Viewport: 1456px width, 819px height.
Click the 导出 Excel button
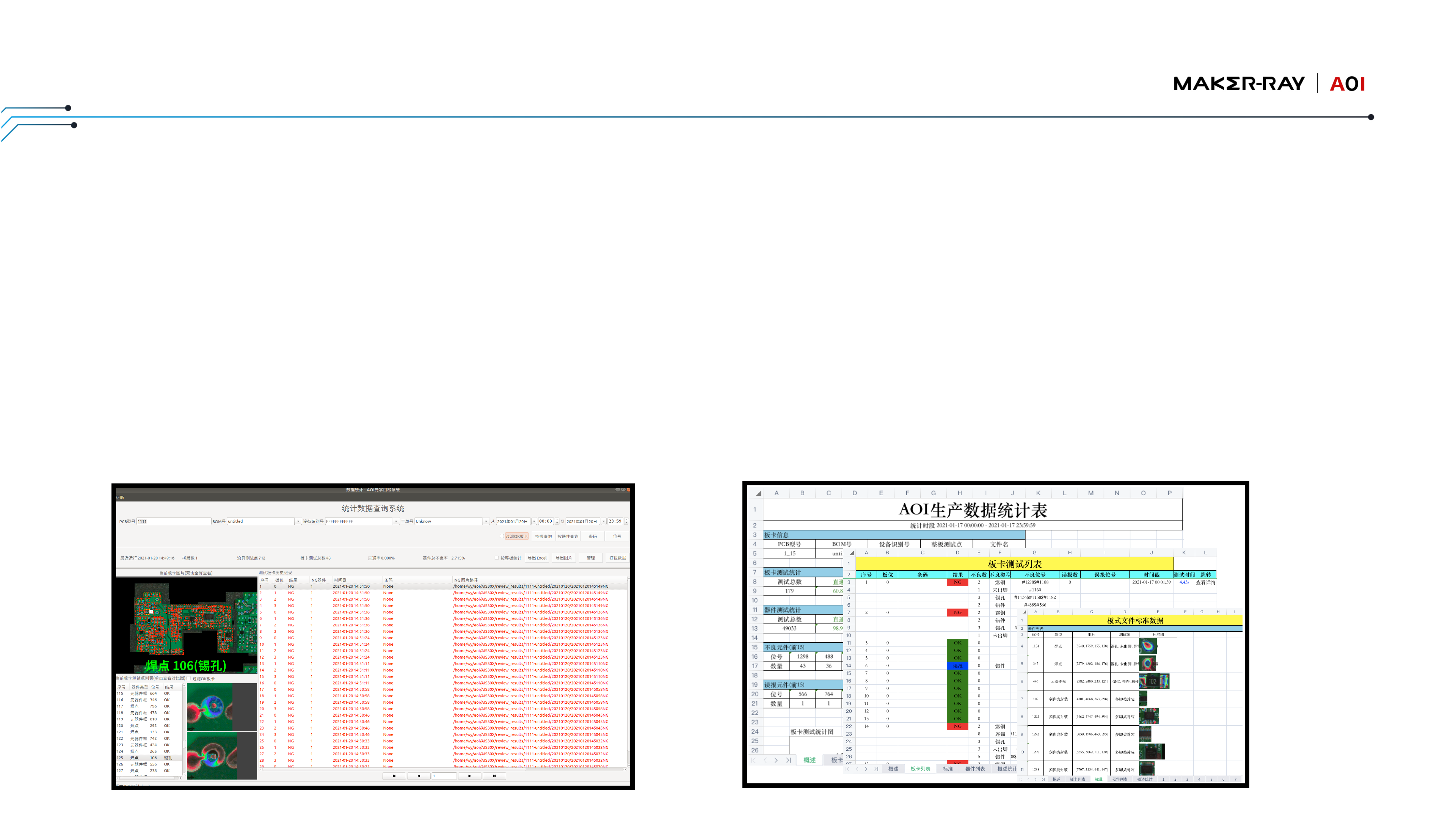coord(537,558)
